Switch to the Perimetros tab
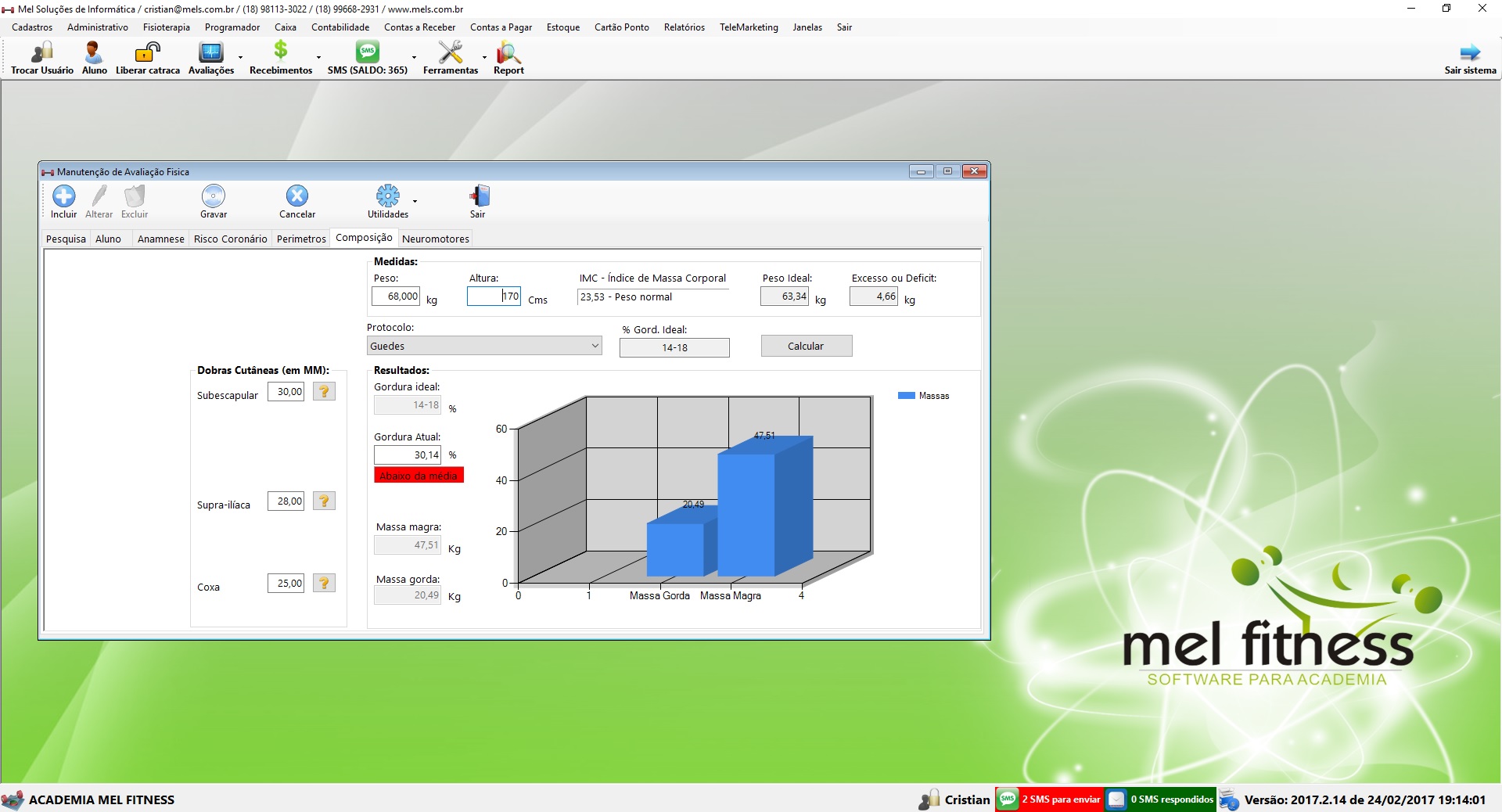This screenshot has width=1502, height=812. click(301, 239)
